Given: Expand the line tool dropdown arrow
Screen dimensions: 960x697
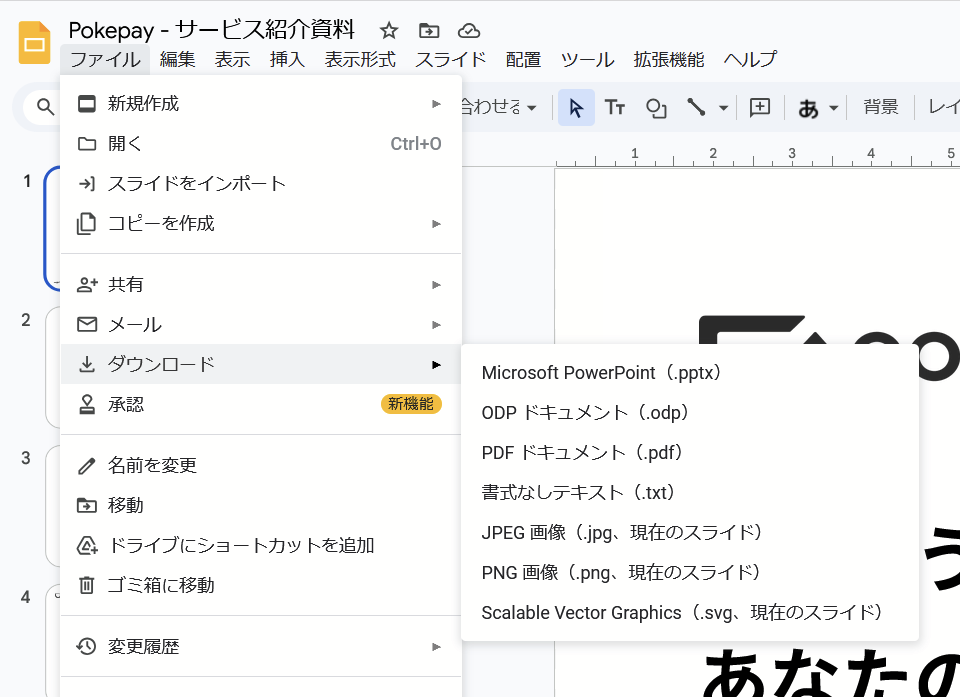Looking at the screenshot, I should 723,108.
